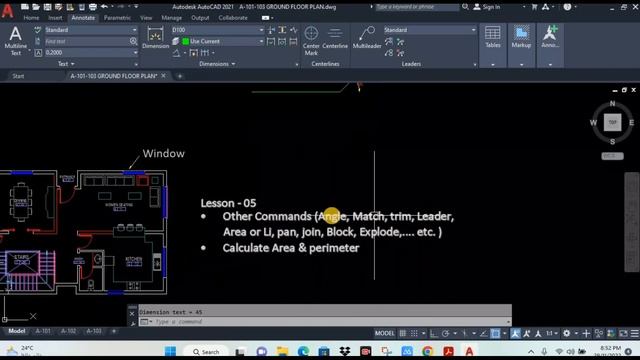Viewport: 640px width, 360px height.
Task: Click the green Use Current layer color swatch
Action: tap(185, 41)
